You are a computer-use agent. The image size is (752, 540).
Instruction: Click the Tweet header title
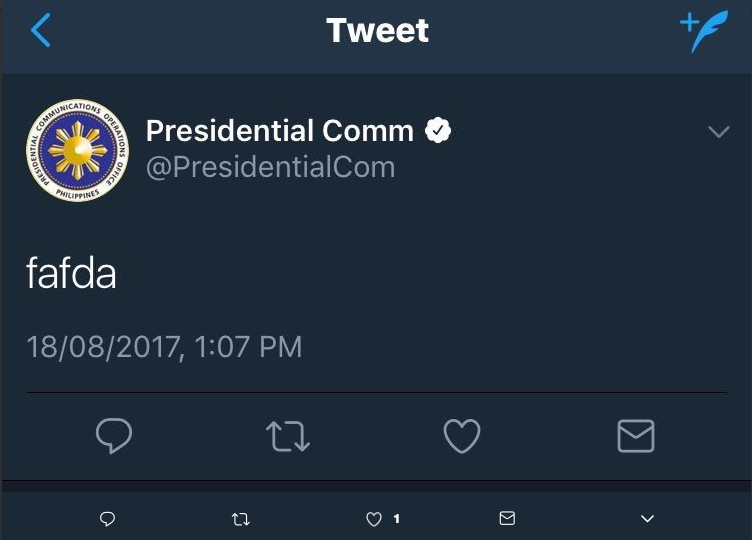377,31
